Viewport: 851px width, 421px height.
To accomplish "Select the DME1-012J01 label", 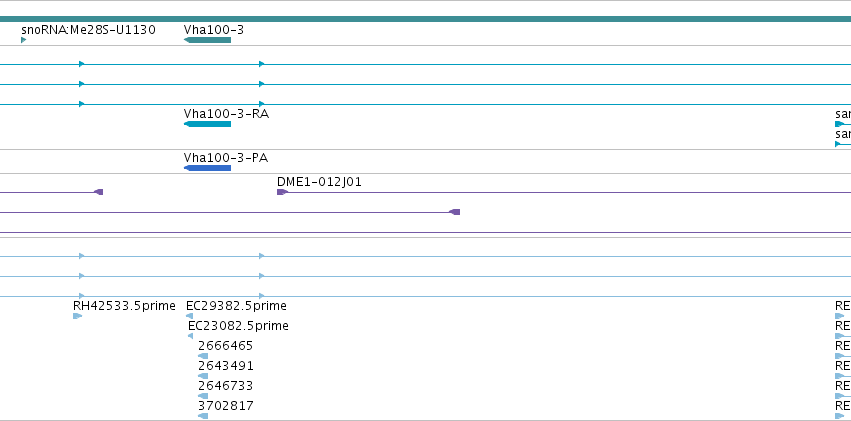I will [x=319, y=182].
